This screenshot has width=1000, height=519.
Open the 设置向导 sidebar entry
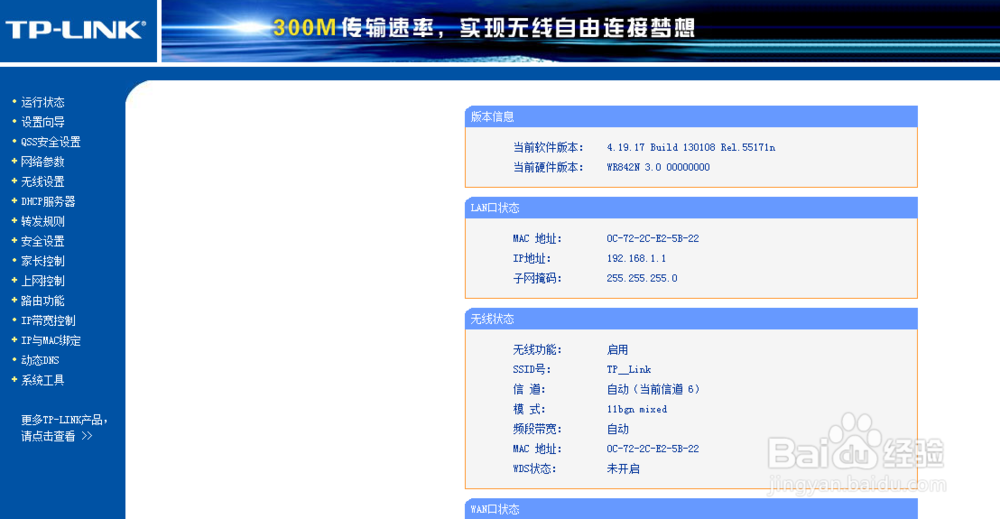(x=42, y=122)
